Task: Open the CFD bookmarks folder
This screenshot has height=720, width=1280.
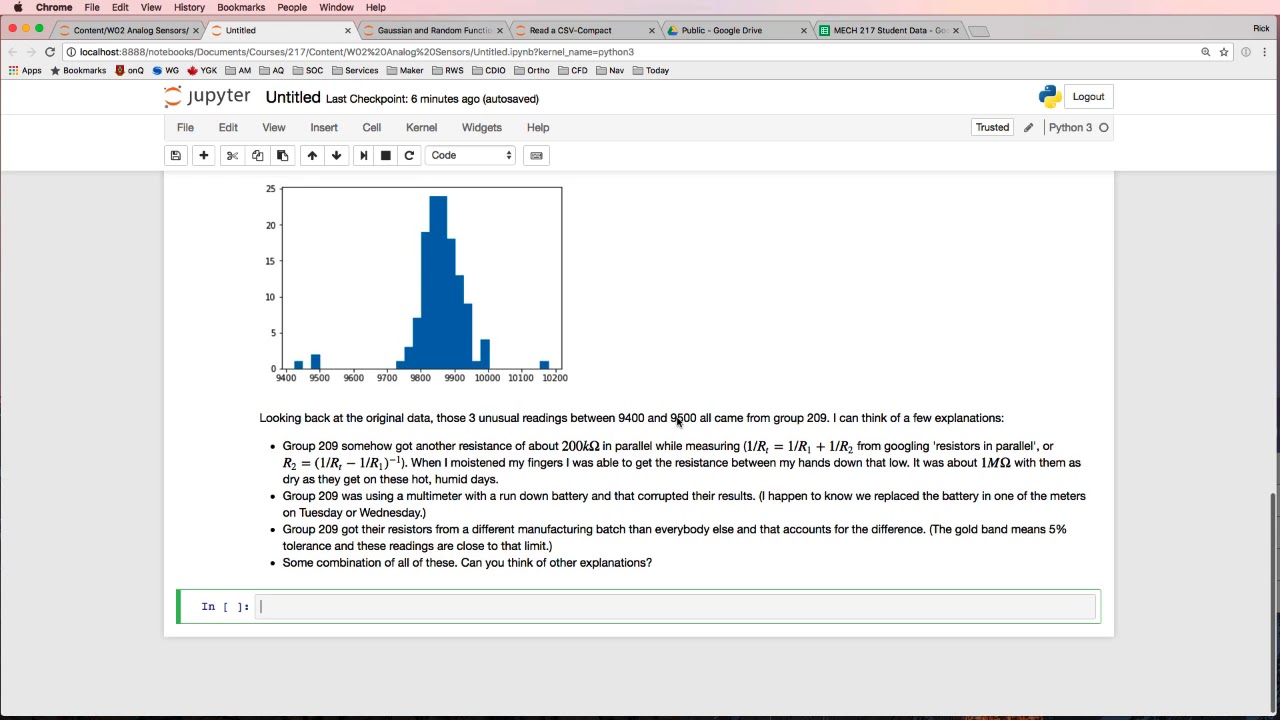Action: point(573,70)
